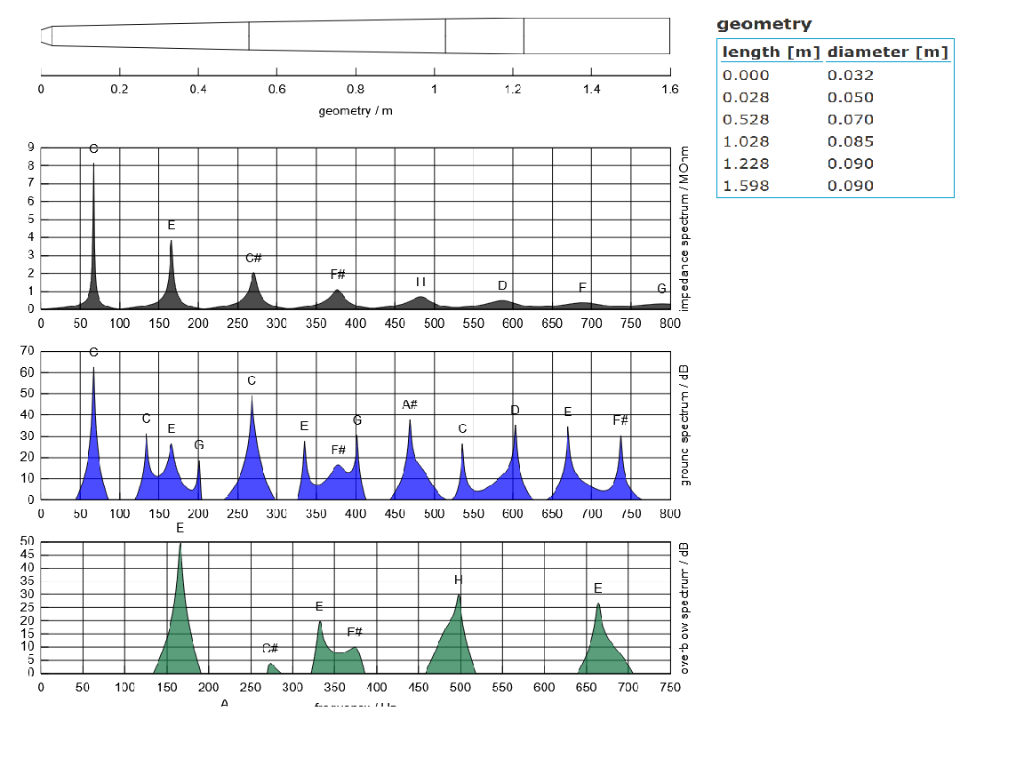Click the 1.228 length value

(x=746, y=164)
